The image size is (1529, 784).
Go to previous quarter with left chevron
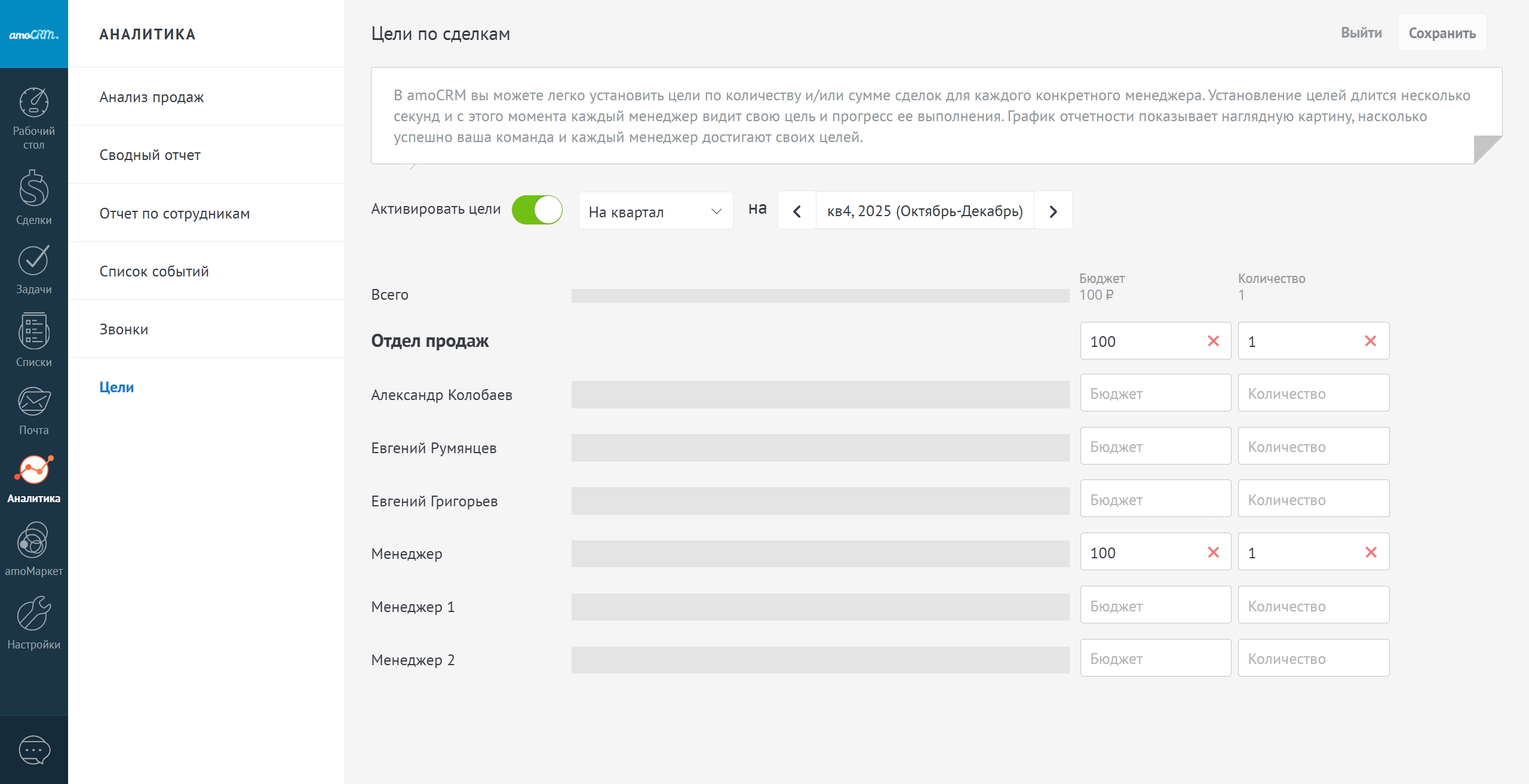tap(797, 211)
